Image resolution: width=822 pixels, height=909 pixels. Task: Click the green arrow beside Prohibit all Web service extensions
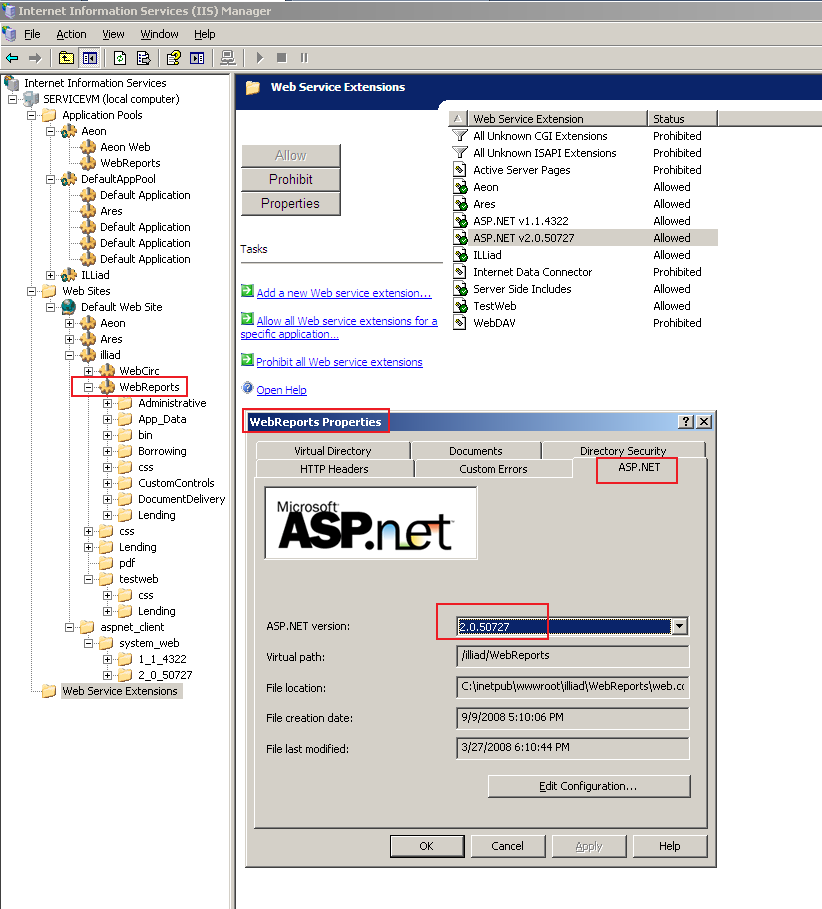click(x=248, y=360)
